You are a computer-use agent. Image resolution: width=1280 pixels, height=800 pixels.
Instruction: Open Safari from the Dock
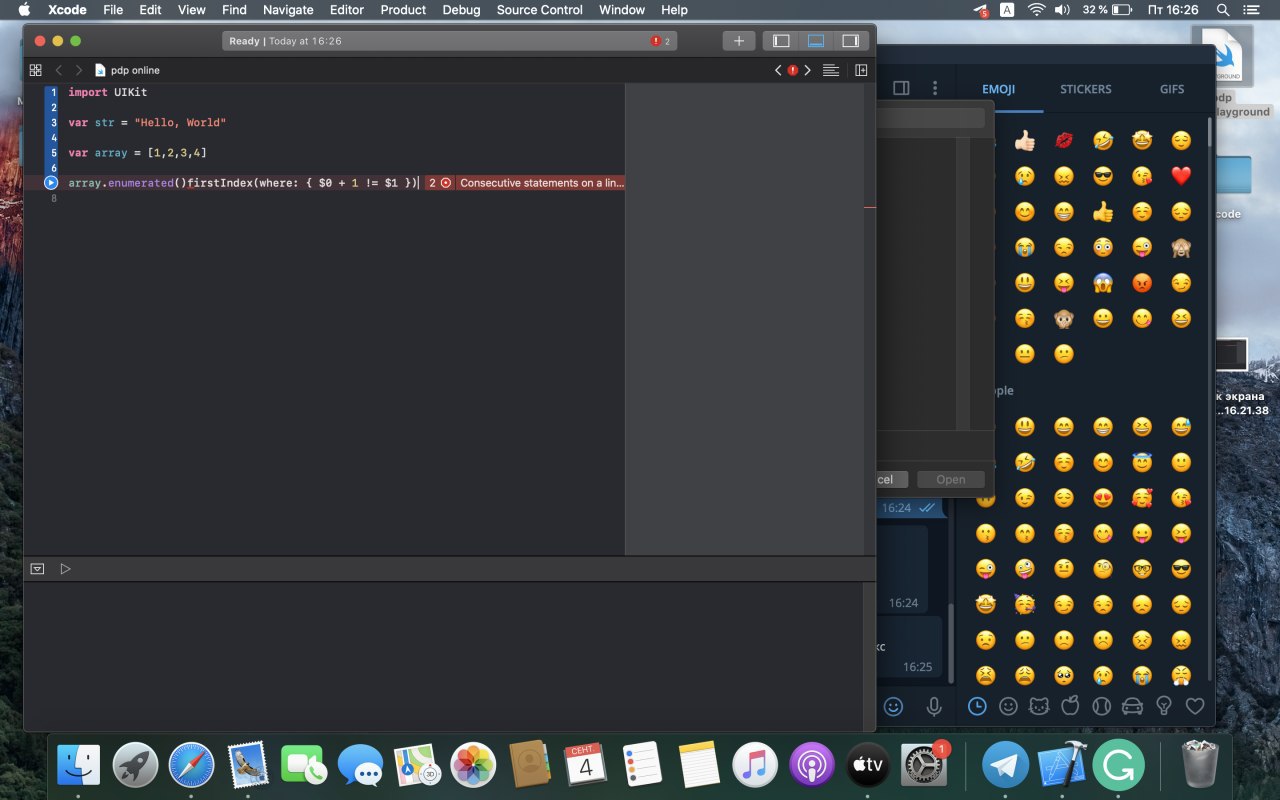[191, 766]
